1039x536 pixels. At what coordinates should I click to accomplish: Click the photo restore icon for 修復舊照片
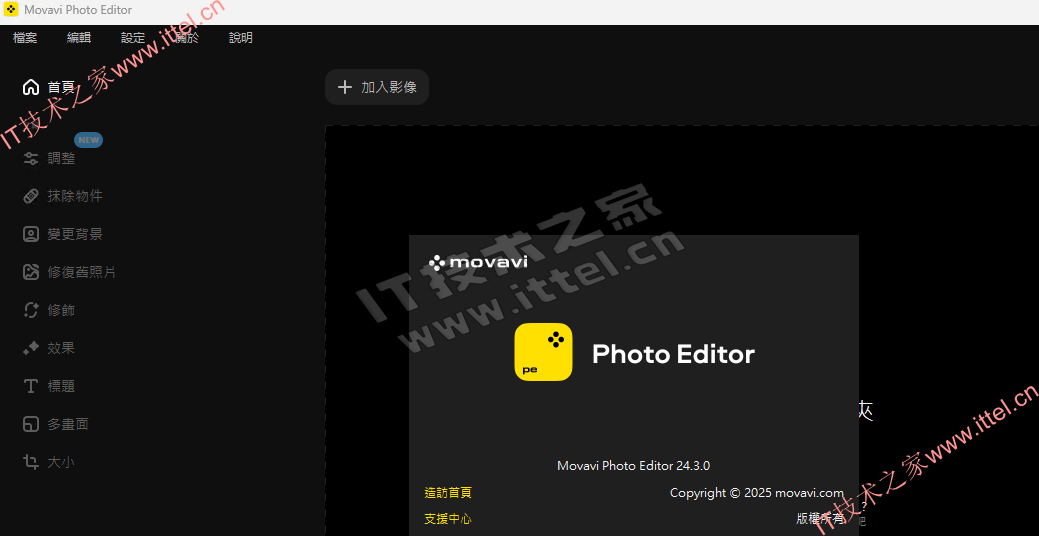tap(30, 272)
